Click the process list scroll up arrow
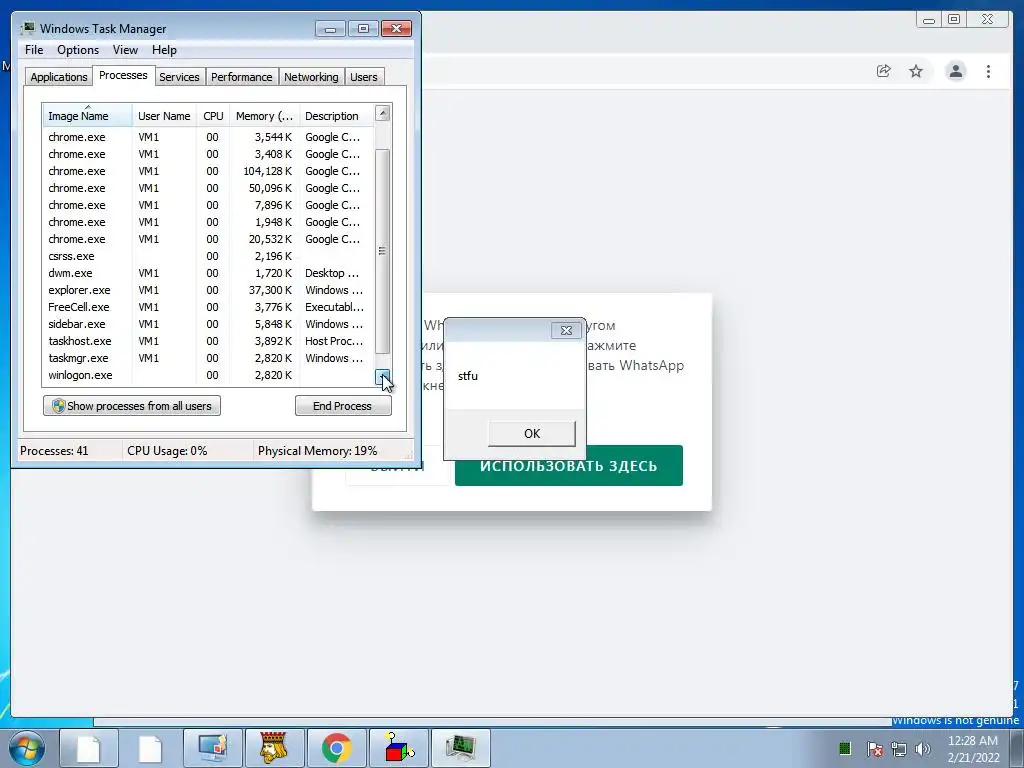This screenshot has height=768, width=1024. pos(383,114)
